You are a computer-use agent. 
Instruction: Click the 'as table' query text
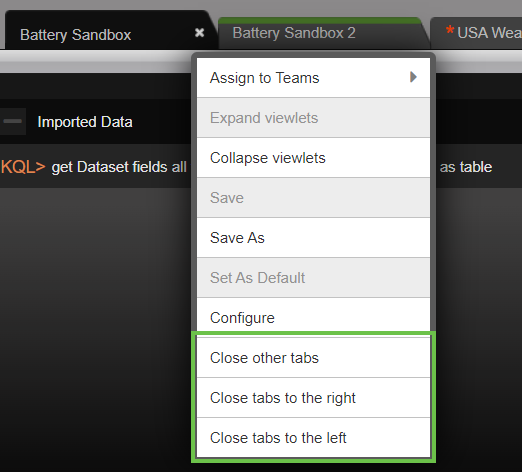click(466, 167)
